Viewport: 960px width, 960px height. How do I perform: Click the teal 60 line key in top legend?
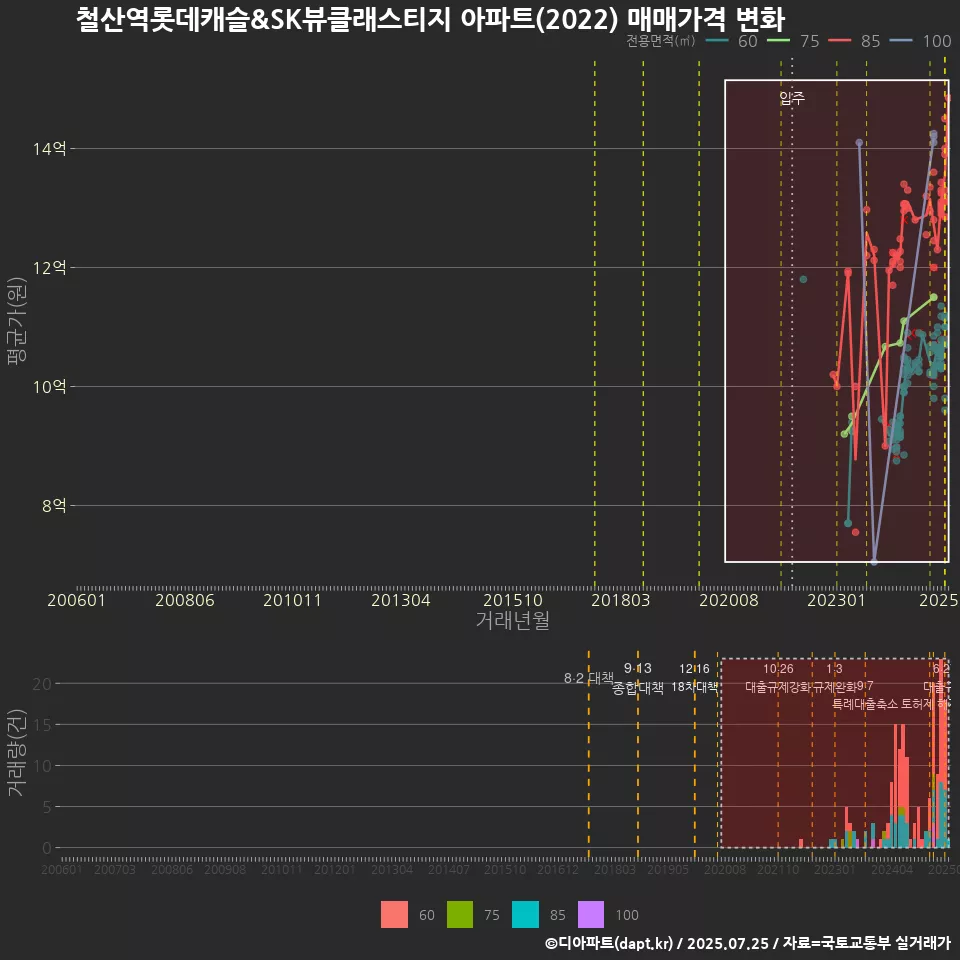tap(717, 41)
